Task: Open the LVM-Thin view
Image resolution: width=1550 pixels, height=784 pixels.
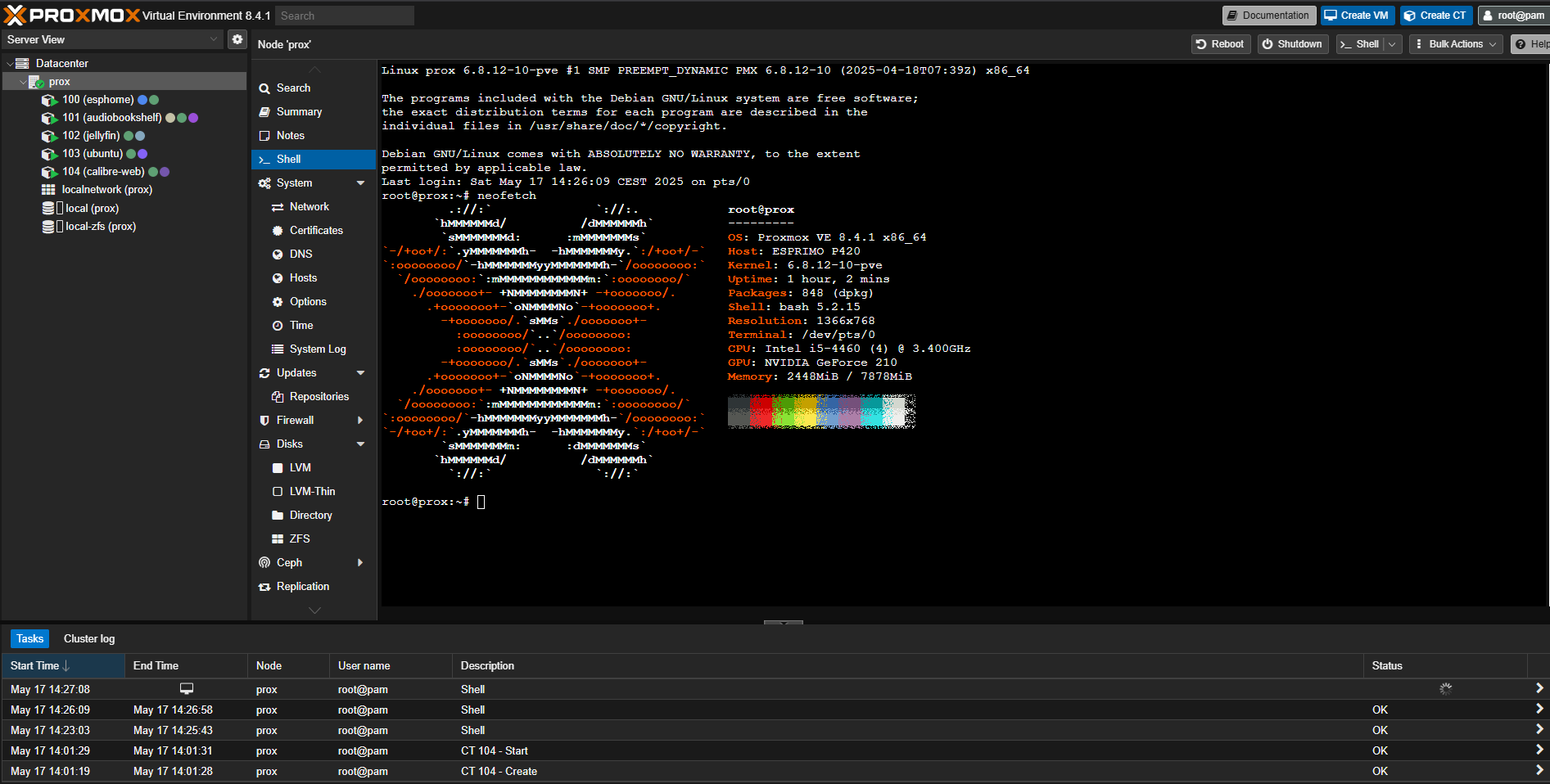Action: pyautogui.click(x=312, y=492)
